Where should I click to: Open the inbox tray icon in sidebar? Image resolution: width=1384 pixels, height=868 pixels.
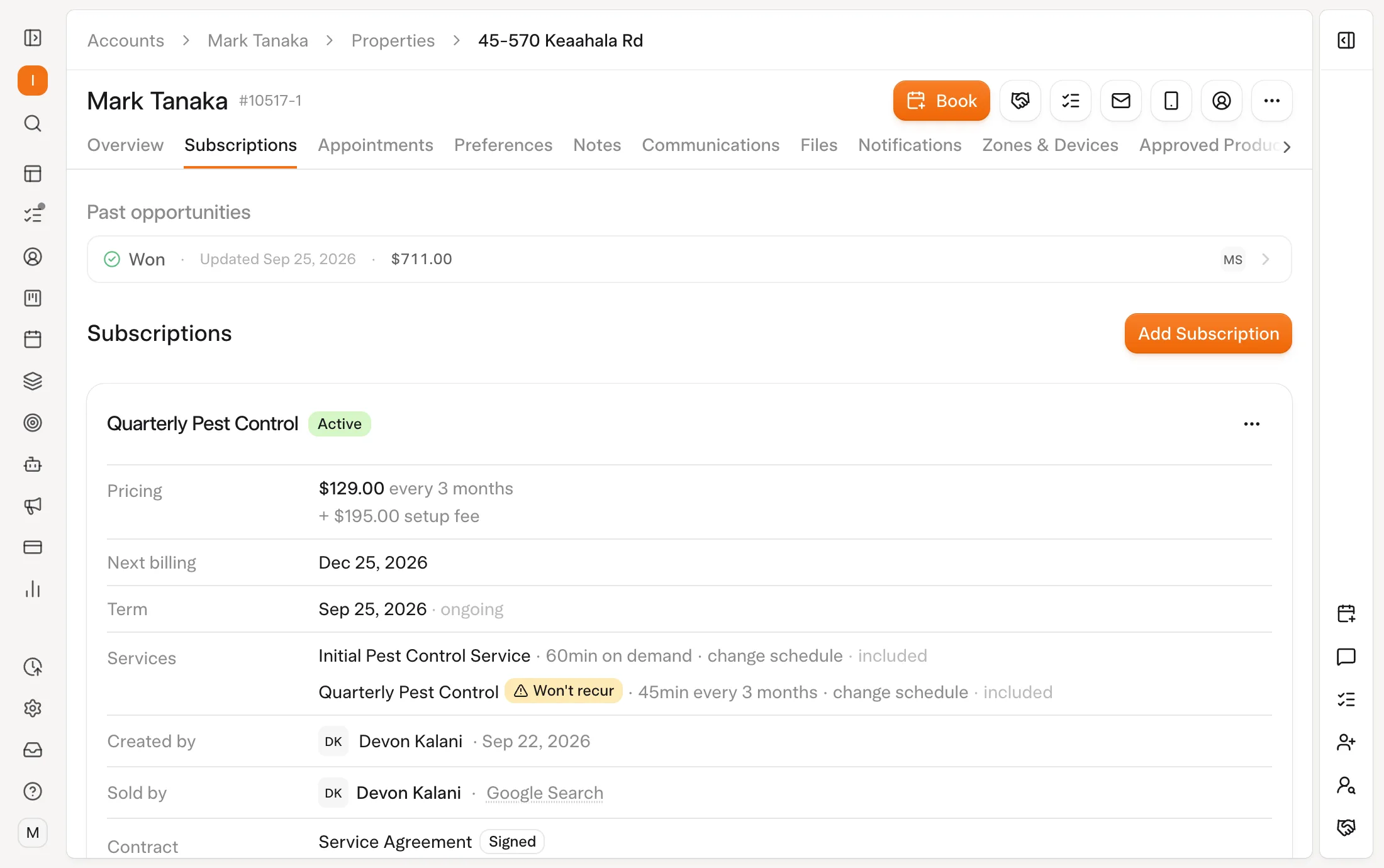click(x=33, y=750)
